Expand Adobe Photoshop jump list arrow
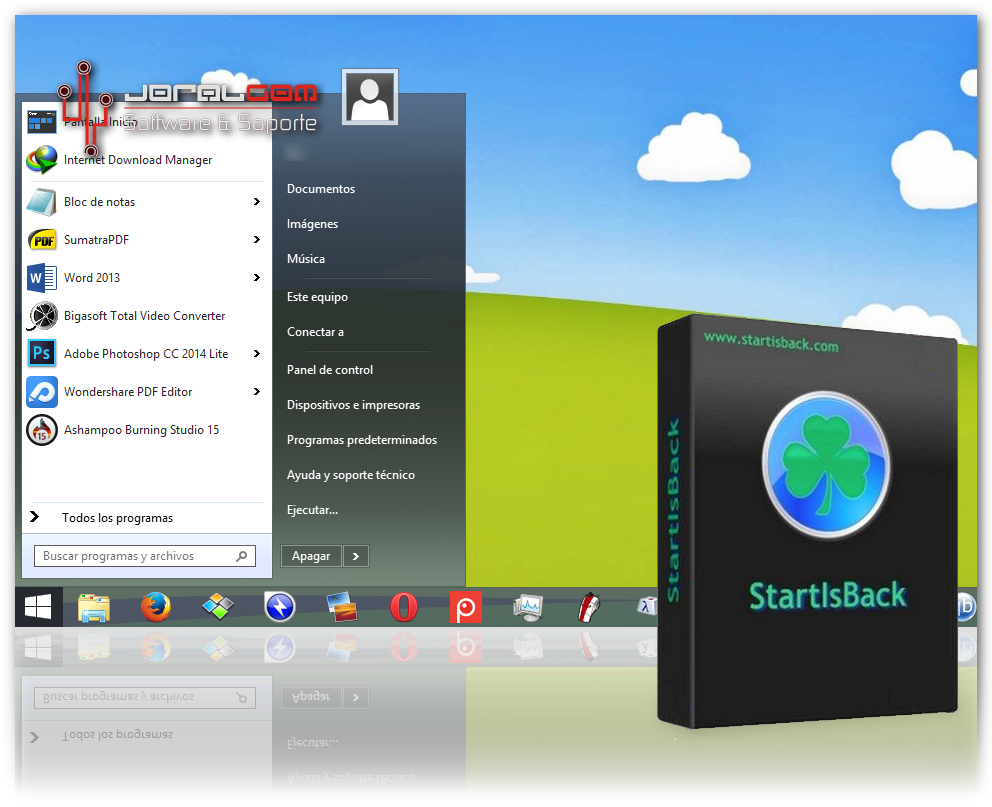The height and width of the screenshot is (807, 992). tap(256, 354)
